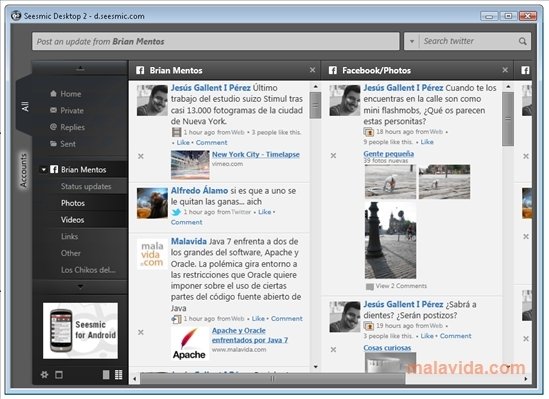Click Facebook icon in Brian Mentos header

[x=140, y=70]
